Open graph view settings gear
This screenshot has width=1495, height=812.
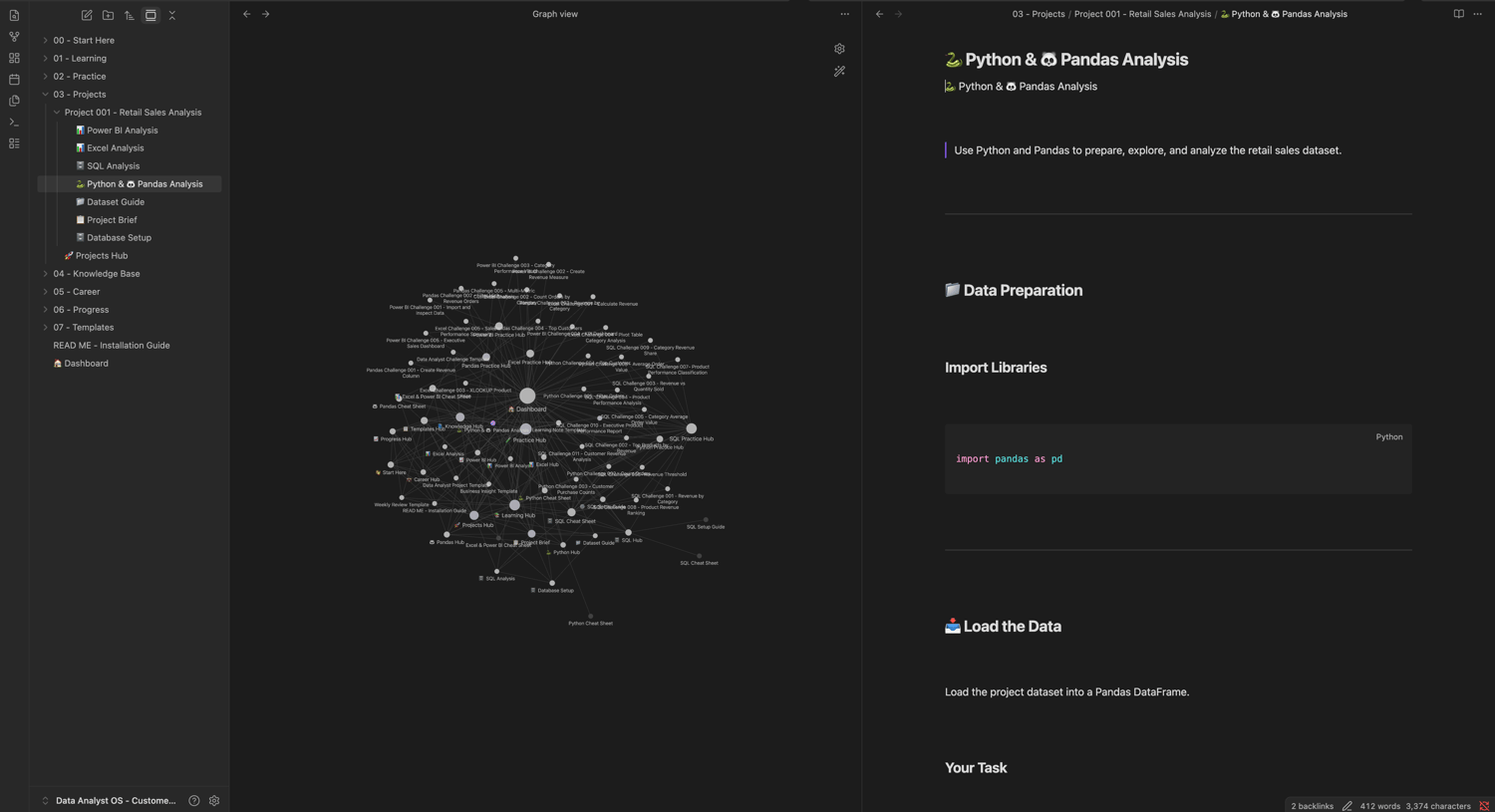pos(839,49)
